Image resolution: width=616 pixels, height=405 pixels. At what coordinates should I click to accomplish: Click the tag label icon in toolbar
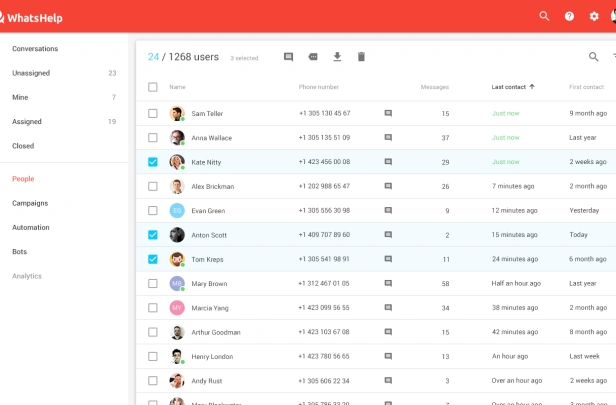(x=313, y=57)
